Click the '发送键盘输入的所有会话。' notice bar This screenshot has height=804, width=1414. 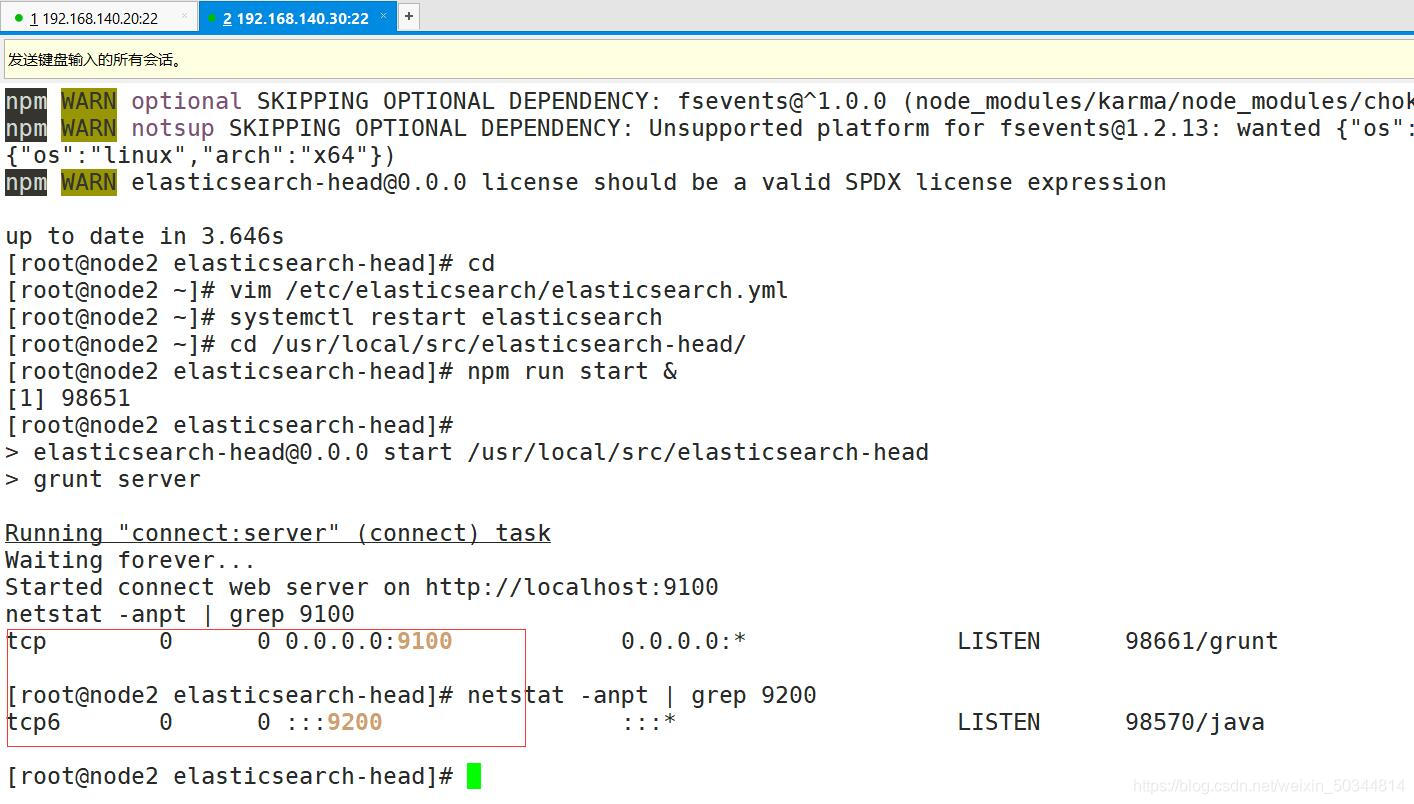(x=707, y=59)
